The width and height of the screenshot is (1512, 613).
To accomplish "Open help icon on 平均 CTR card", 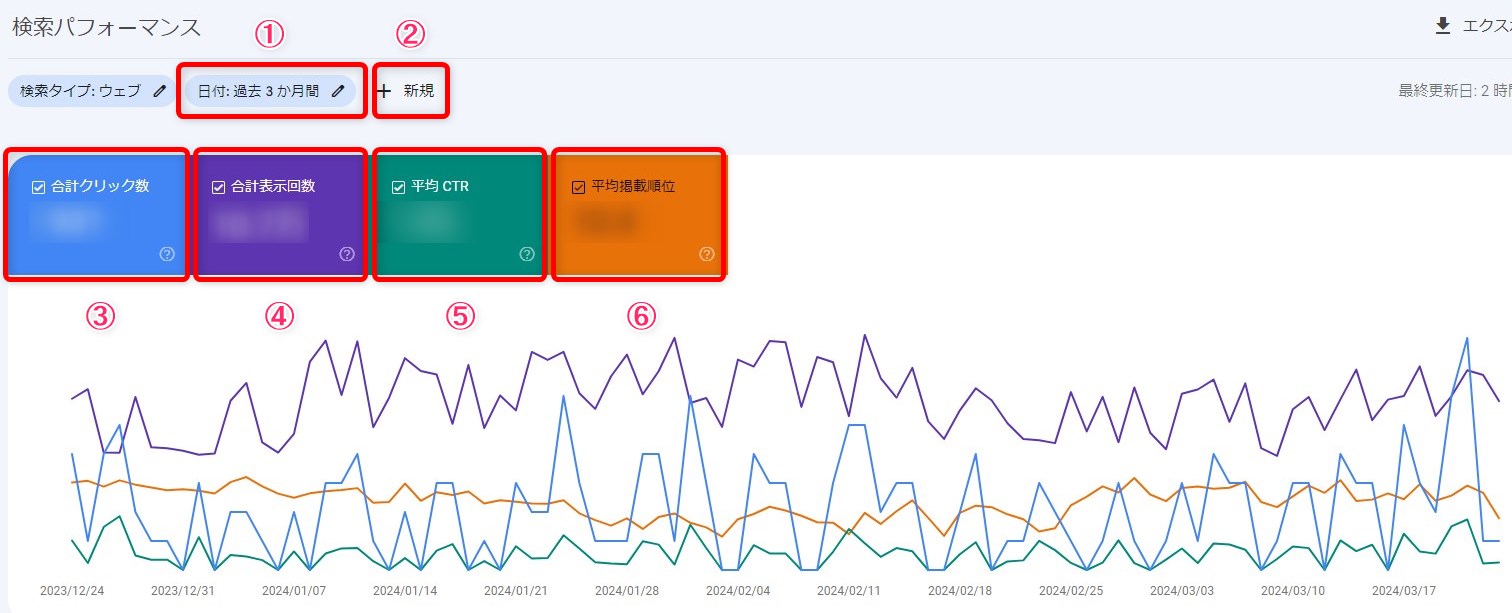I will click(527, 254).
